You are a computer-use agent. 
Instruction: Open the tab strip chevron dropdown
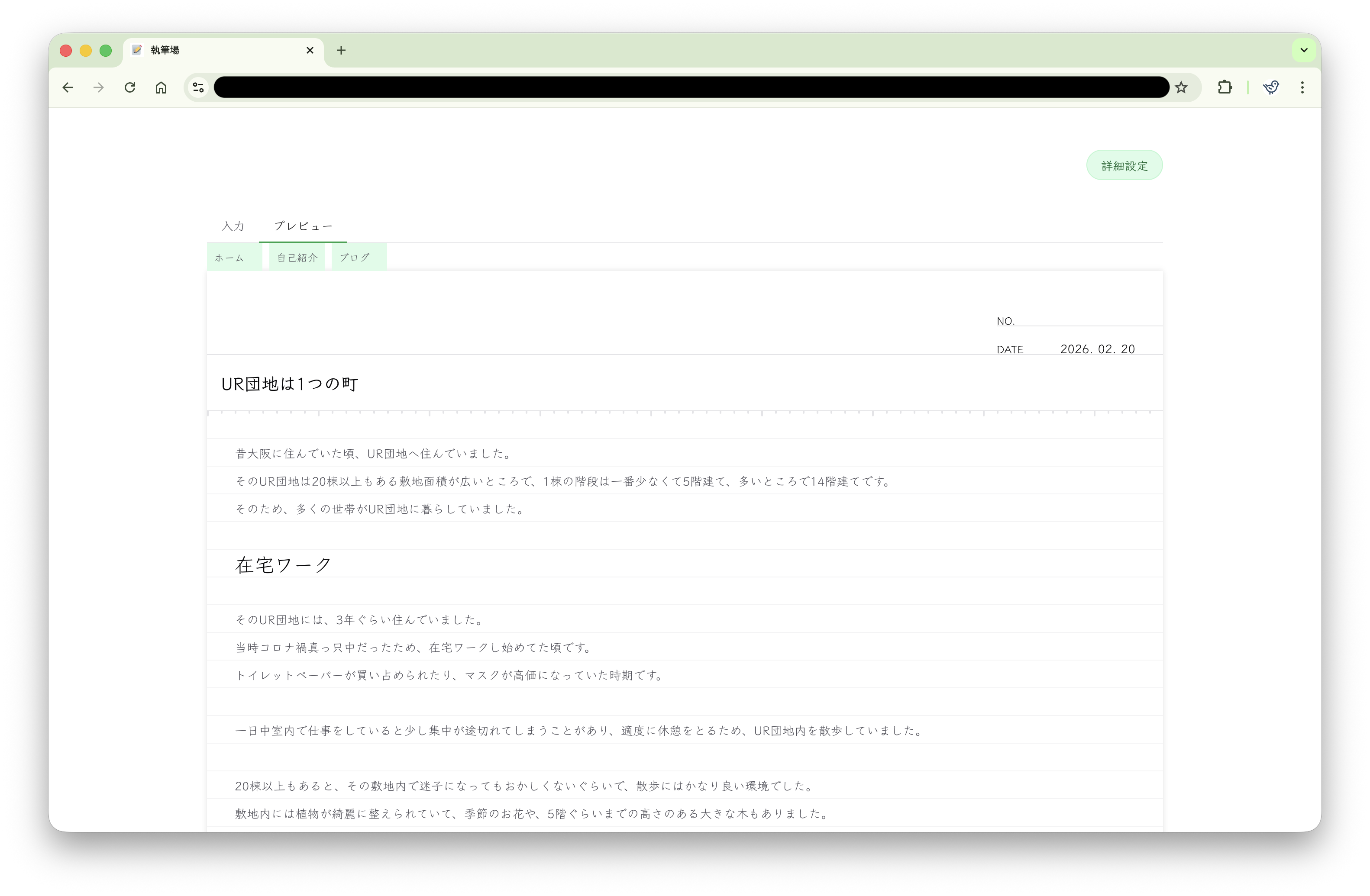1304,50
